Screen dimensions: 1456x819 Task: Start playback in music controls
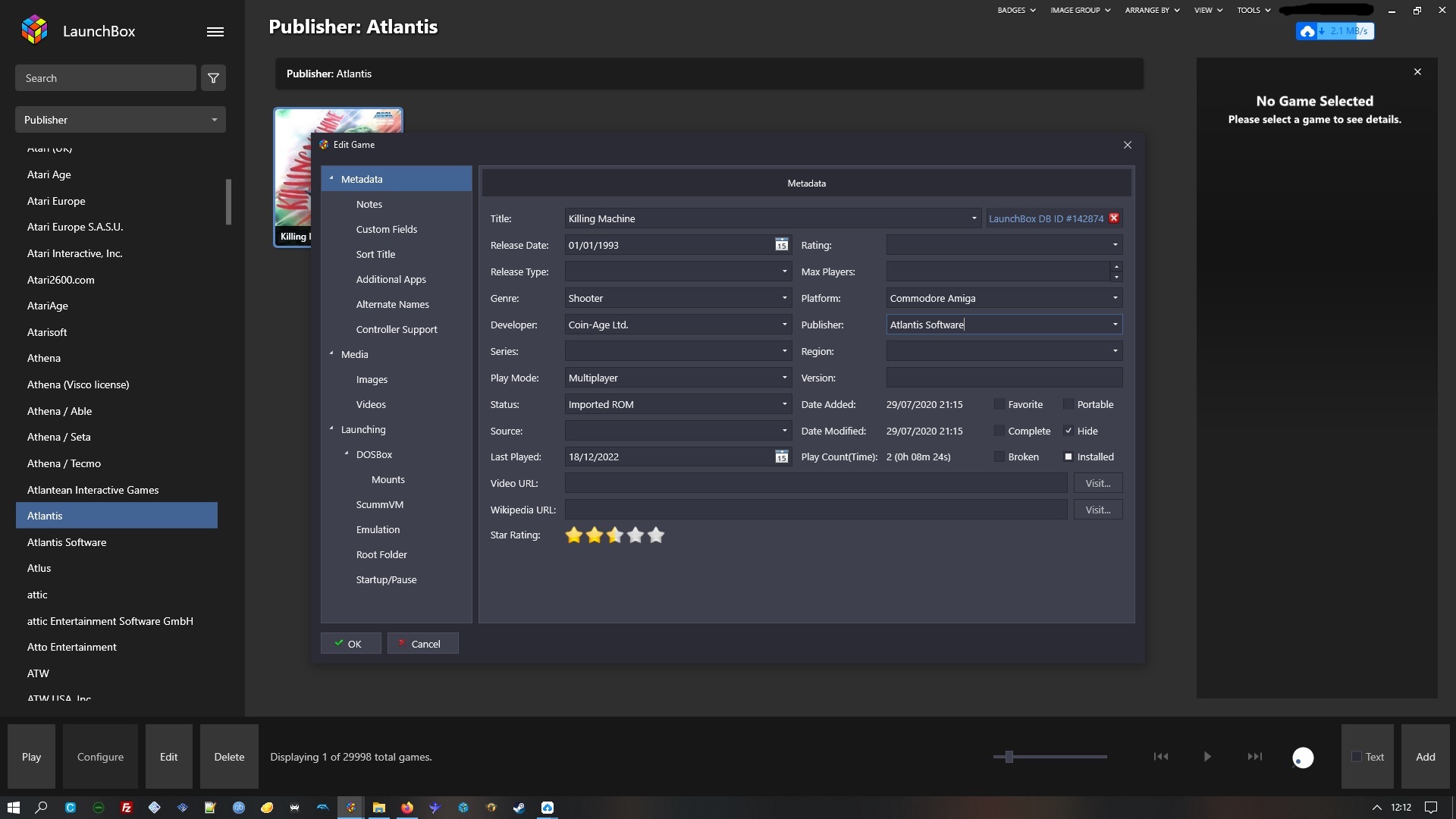pos(1207,757)
